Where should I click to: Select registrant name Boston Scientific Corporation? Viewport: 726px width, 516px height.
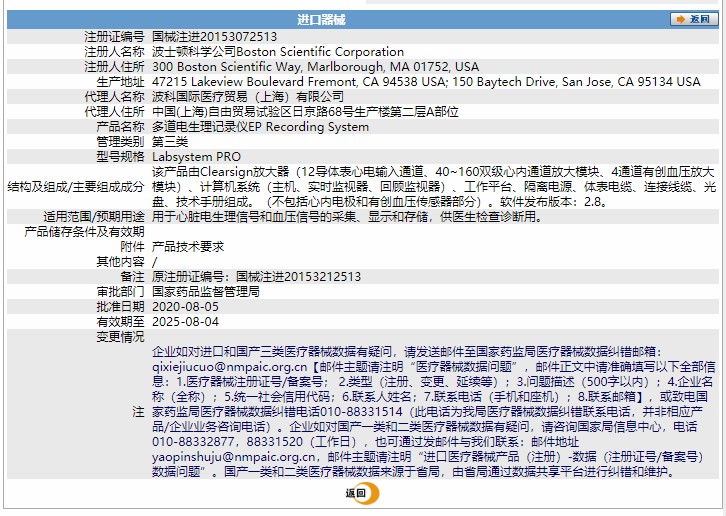pyautogui.click(x=320, y=51)
